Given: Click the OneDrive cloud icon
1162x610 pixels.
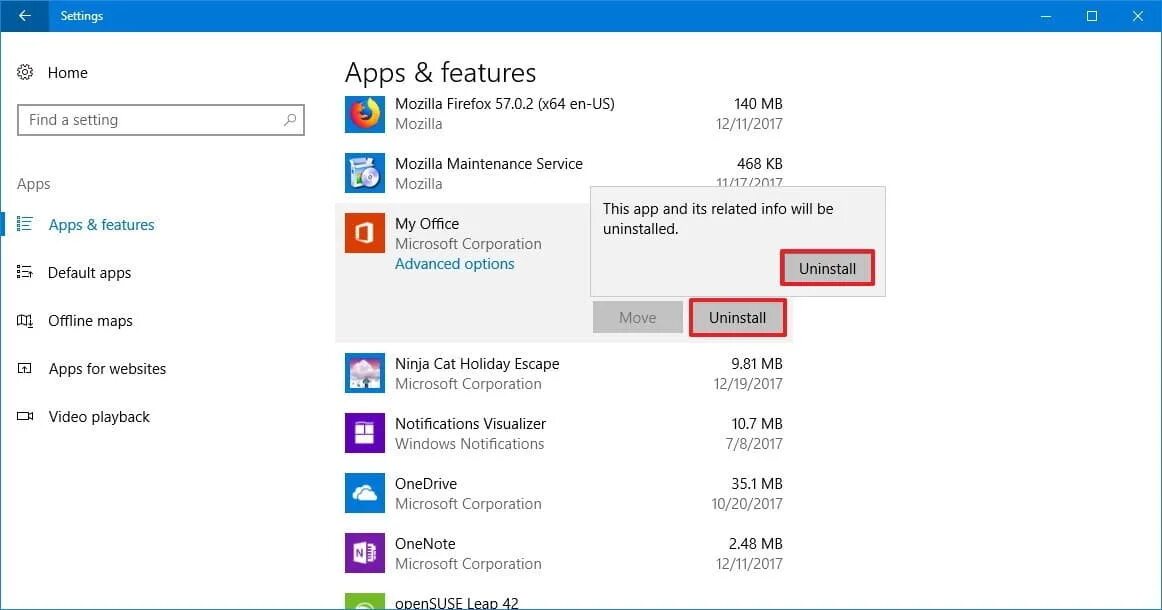Looking at the screenshot, I should 365,493.
